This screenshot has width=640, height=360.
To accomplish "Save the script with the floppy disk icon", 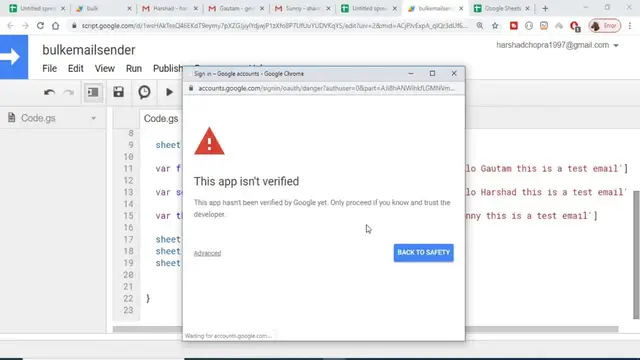I will (x=118, y=92).
